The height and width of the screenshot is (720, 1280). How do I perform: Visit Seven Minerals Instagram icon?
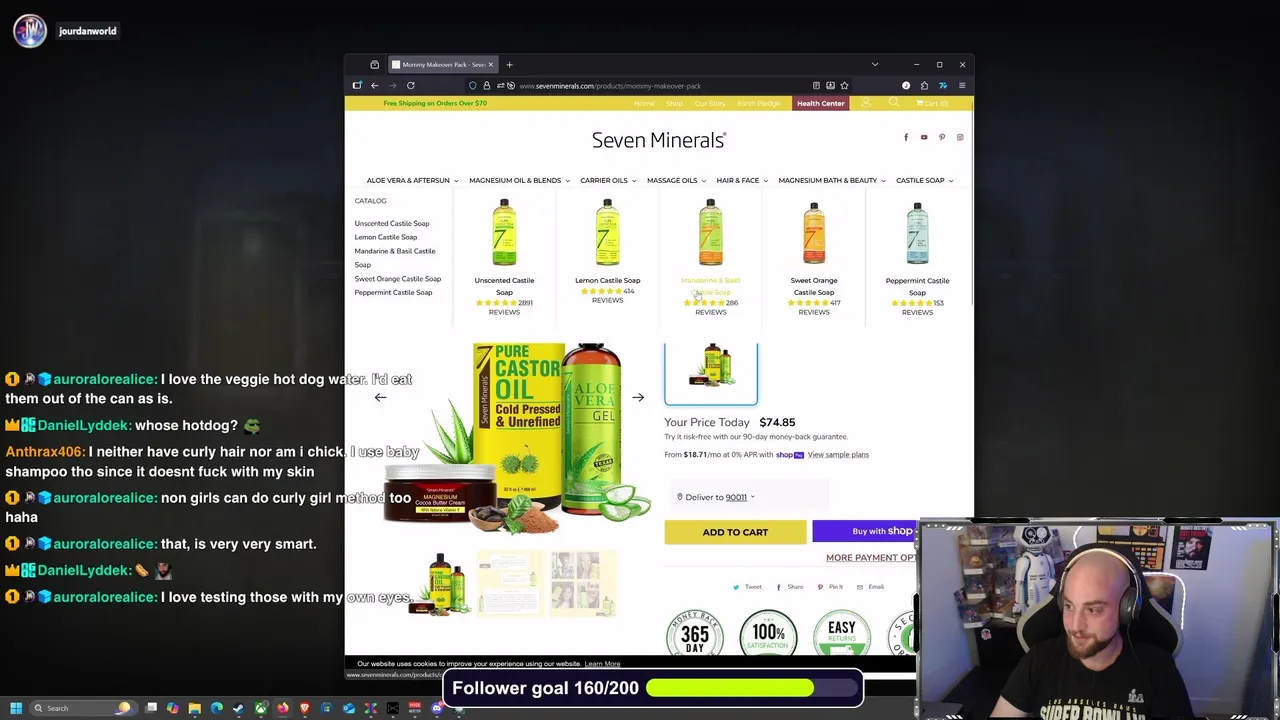(960, 137)
